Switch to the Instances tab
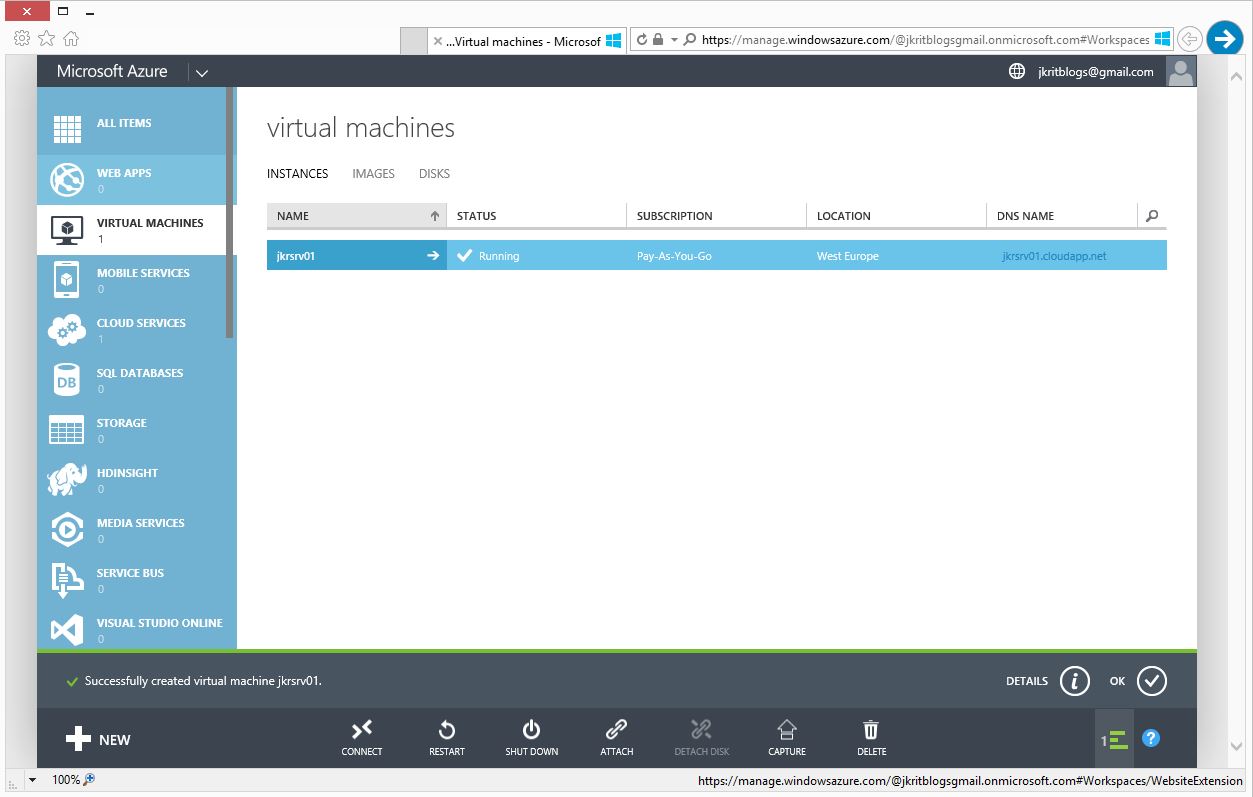Viewport: 1253px width, 797px height. click(x=297, y=174)
